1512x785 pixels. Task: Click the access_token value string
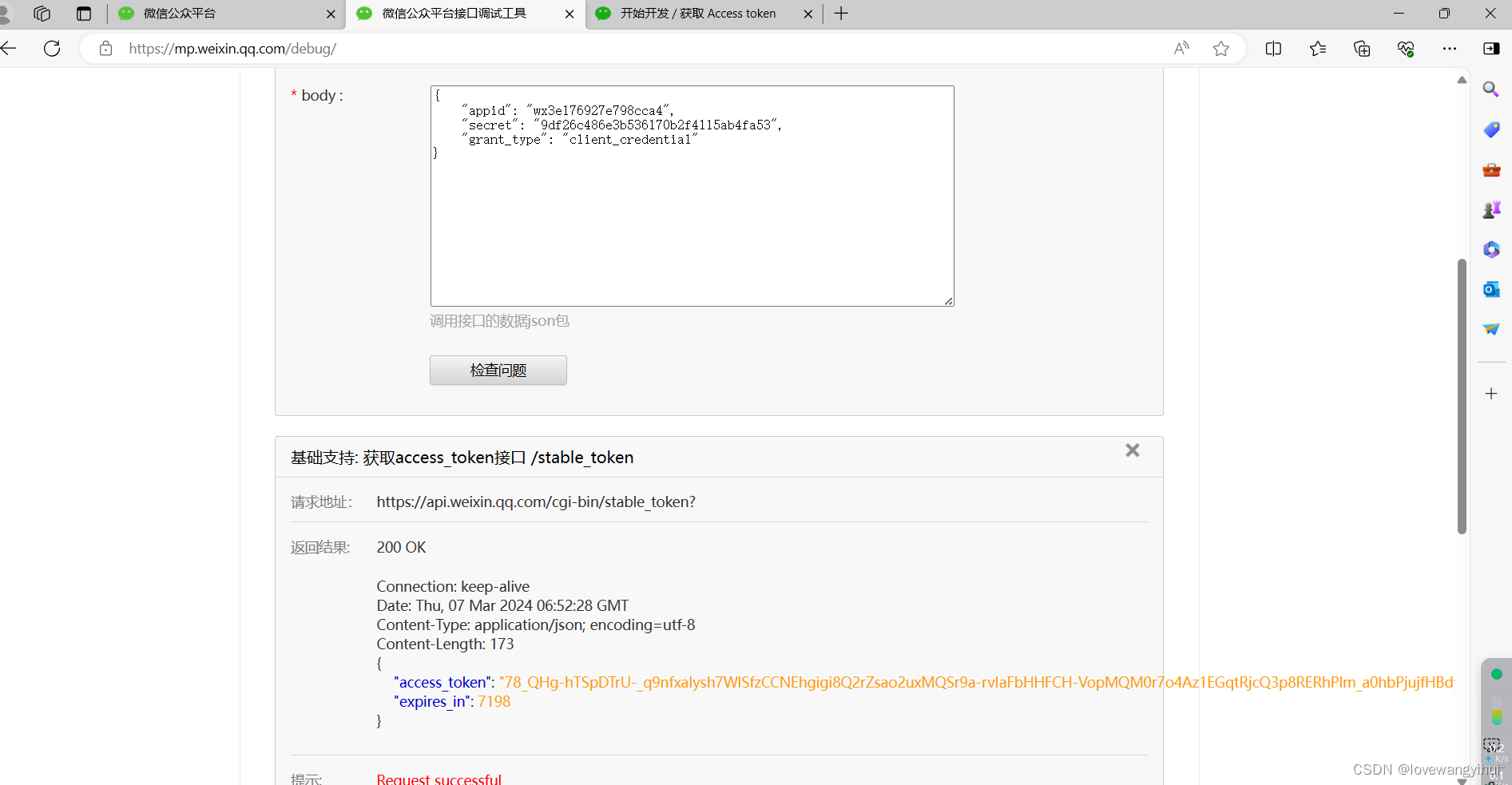click(x=977, y=682)
